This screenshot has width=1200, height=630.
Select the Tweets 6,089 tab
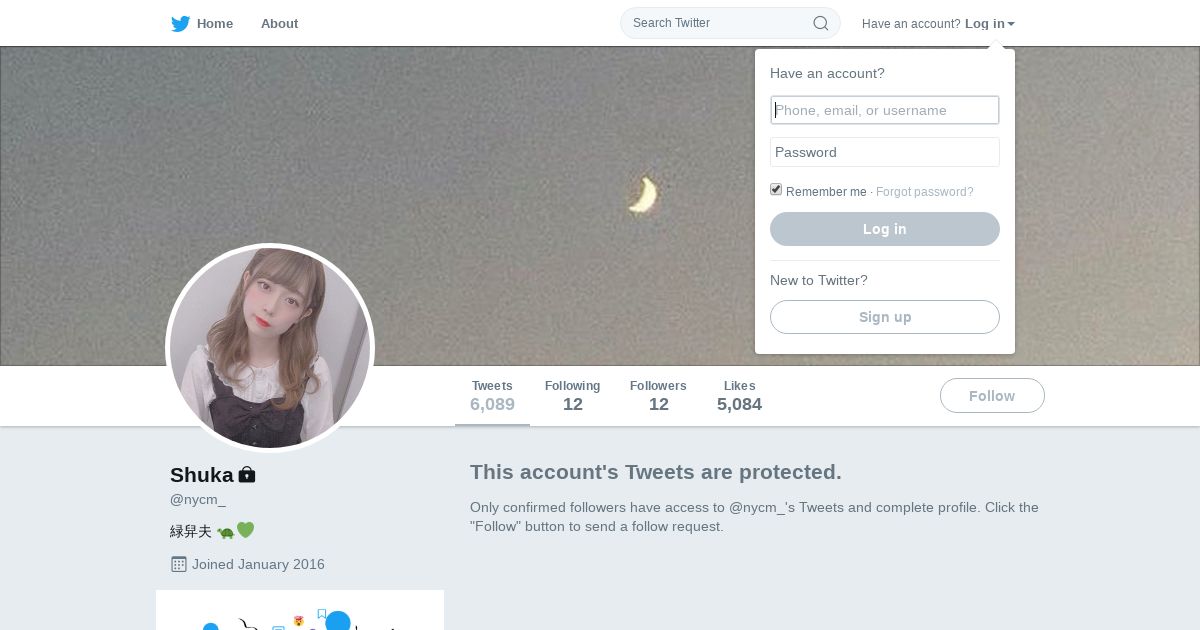coord(492,396)
